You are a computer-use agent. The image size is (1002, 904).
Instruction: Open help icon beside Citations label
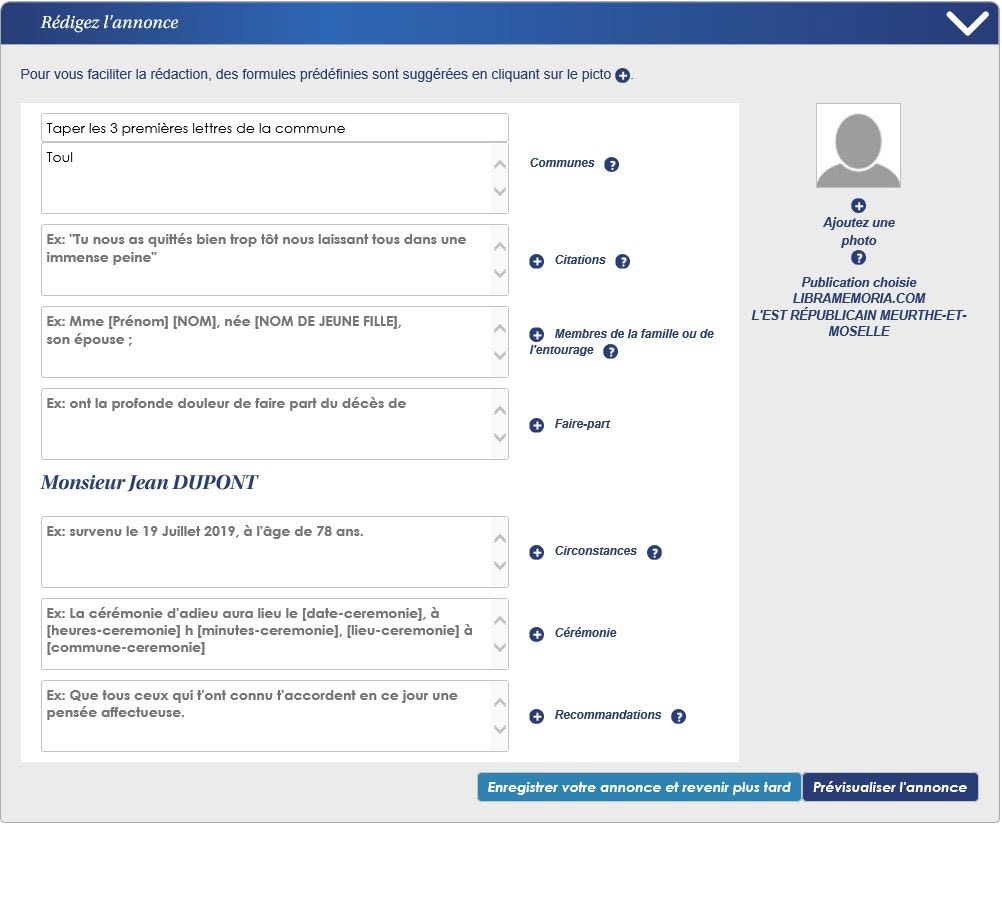[x=622, y=262]
